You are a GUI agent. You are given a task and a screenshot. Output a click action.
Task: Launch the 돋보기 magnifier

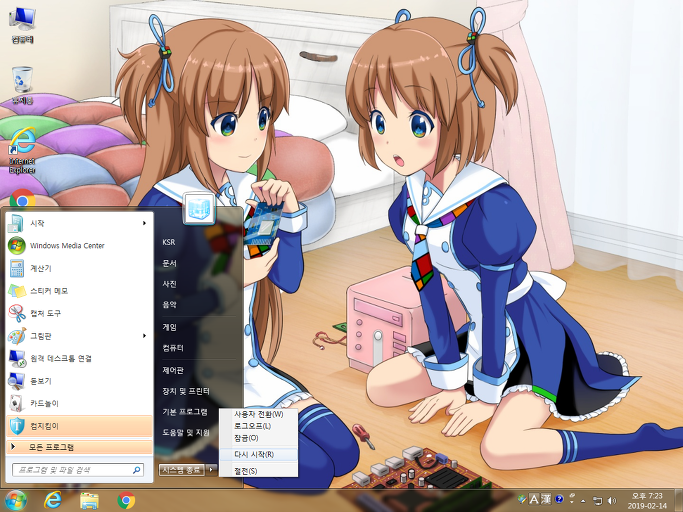point(79,381)
